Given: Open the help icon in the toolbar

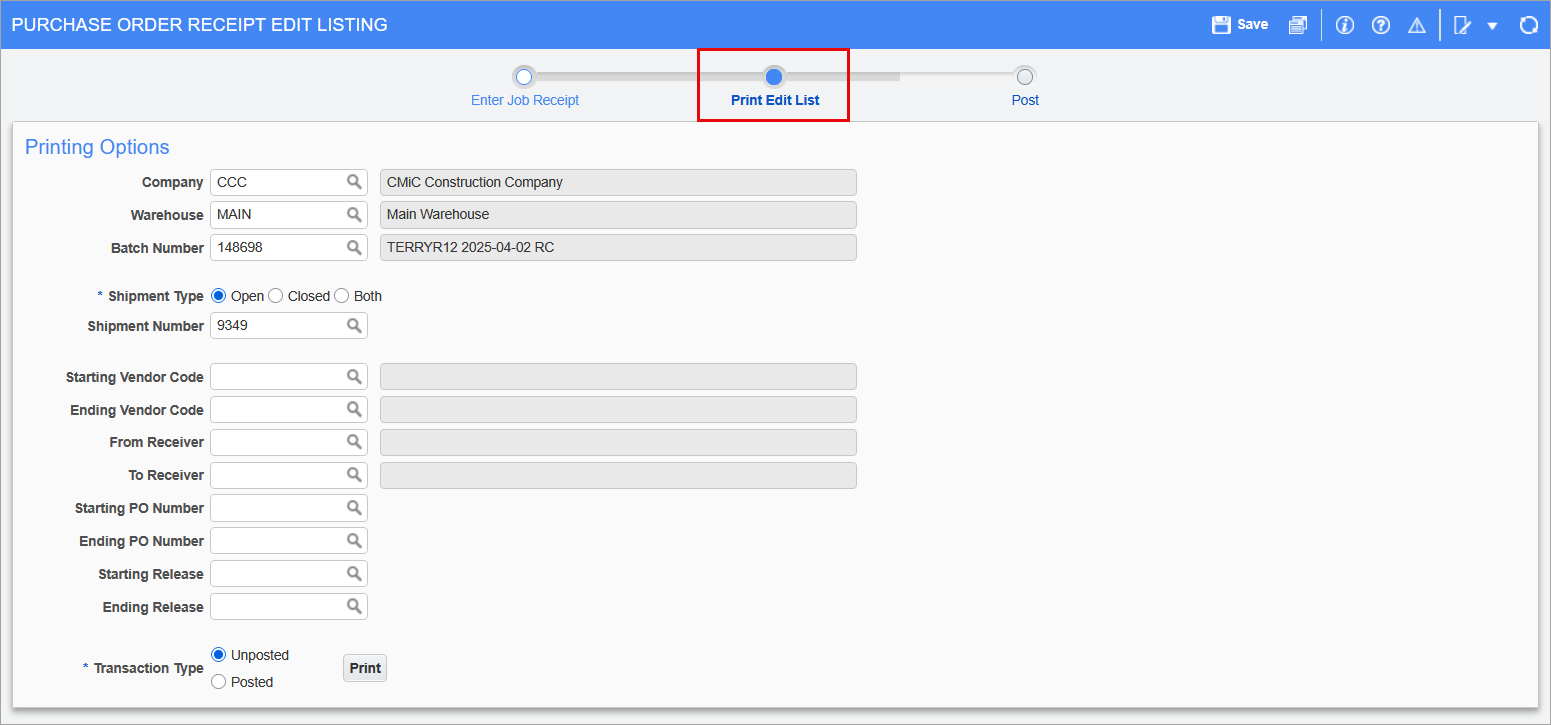Looking at the screenshot, I should click(x=1381, y=24).
